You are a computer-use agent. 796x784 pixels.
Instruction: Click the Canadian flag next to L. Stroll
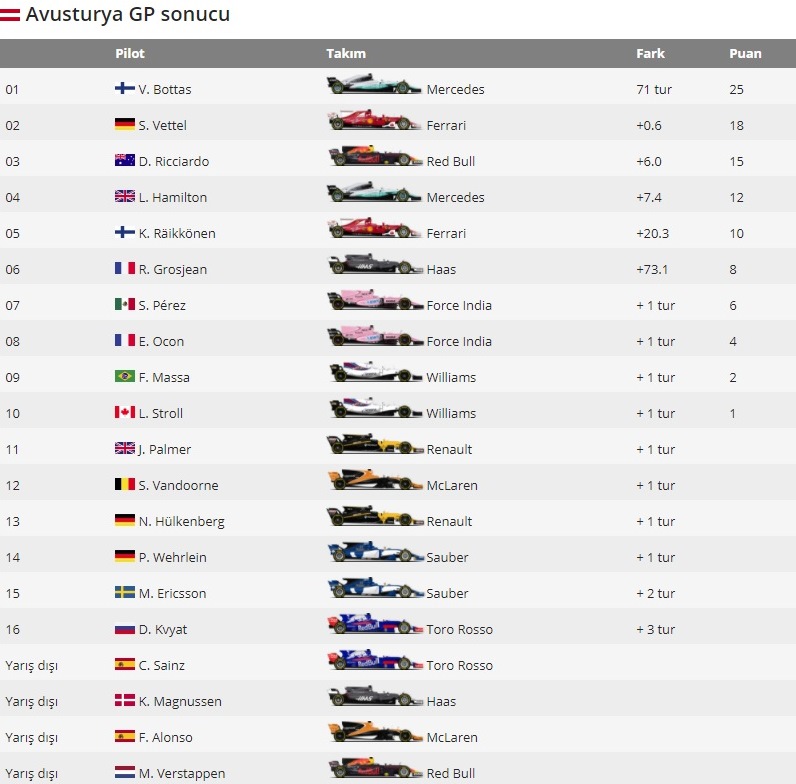125,413
